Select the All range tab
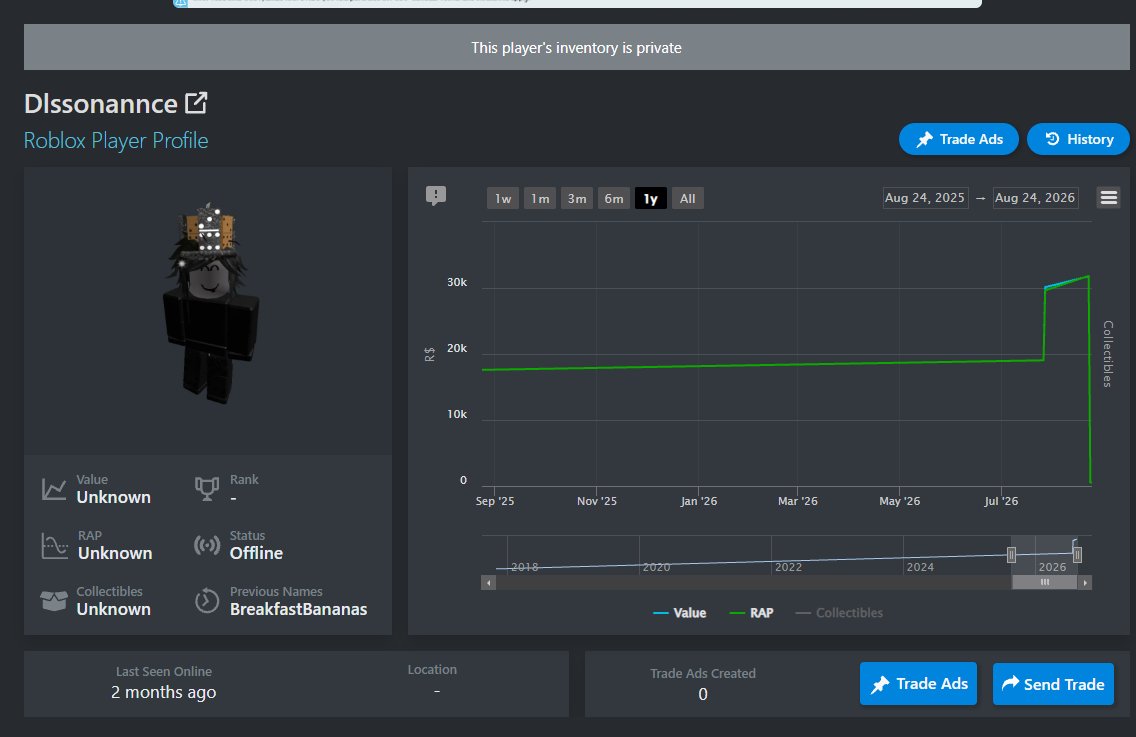The image size is (1136, 737). click(x=688, y=199)
